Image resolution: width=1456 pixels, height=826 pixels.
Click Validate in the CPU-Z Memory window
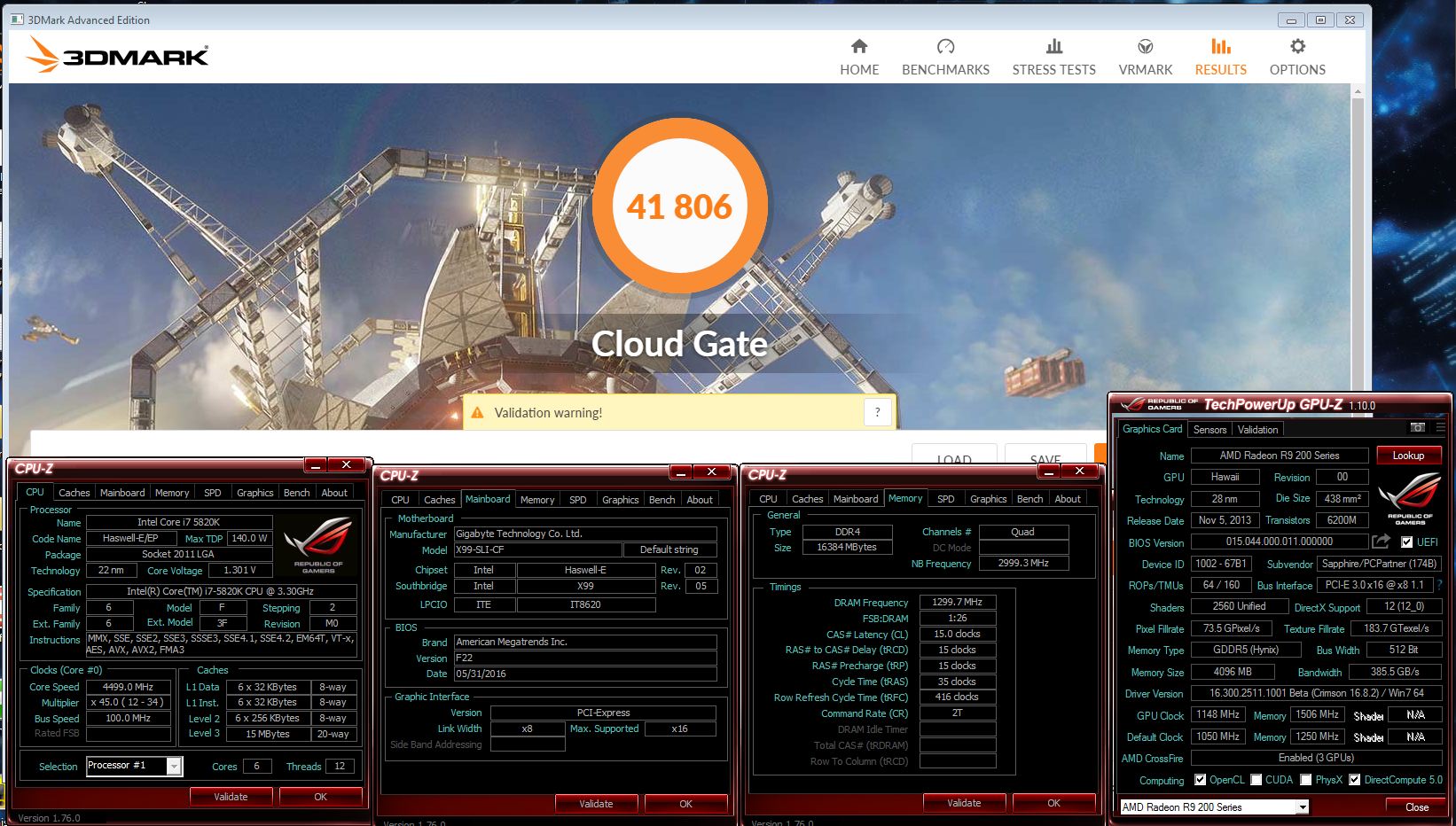click(964, 803)
